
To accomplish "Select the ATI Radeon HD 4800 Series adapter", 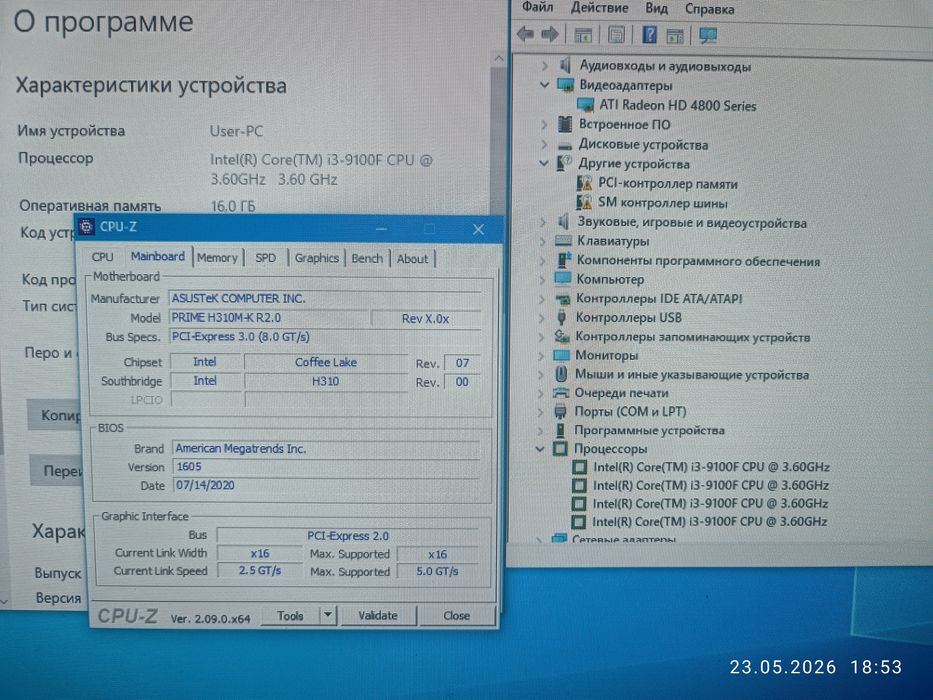I will coord(677,106).
